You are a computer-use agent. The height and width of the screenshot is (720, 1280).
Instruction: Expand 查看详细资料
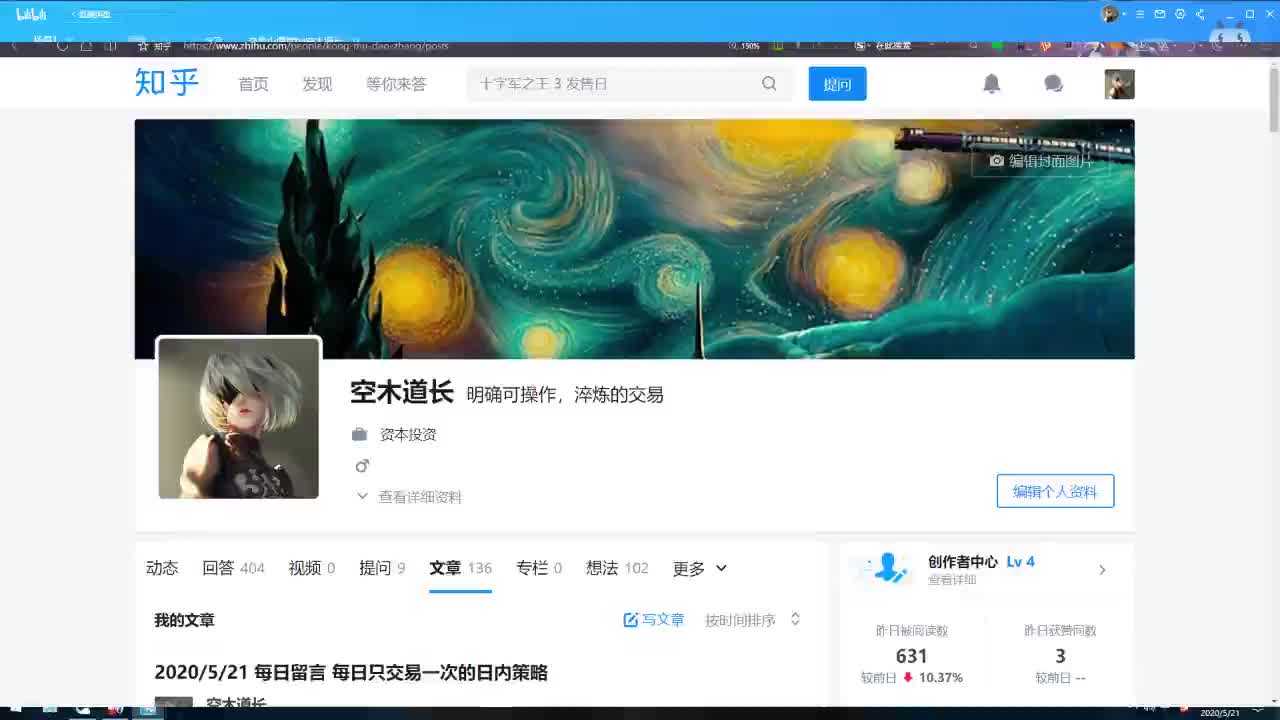[409, 497]
